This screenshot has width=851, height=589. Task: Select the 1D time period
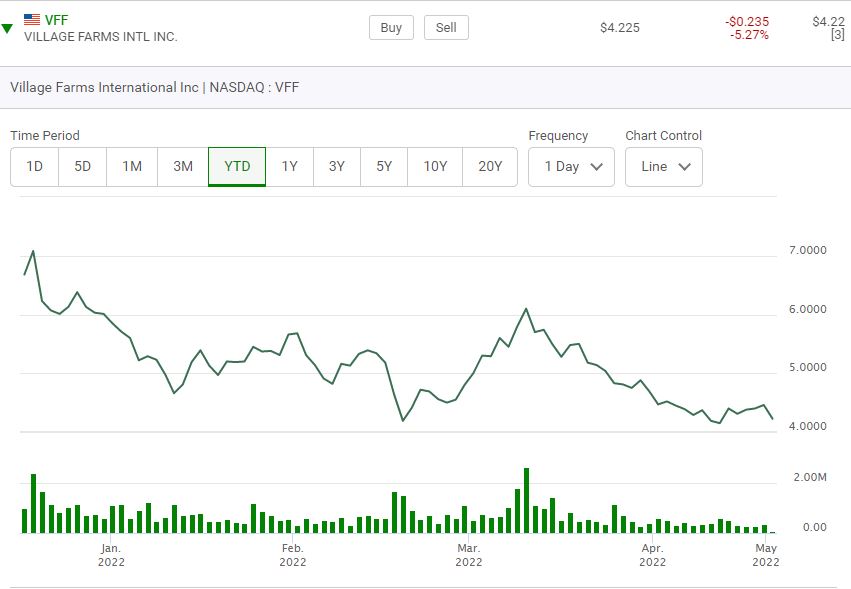coord(35,167)
